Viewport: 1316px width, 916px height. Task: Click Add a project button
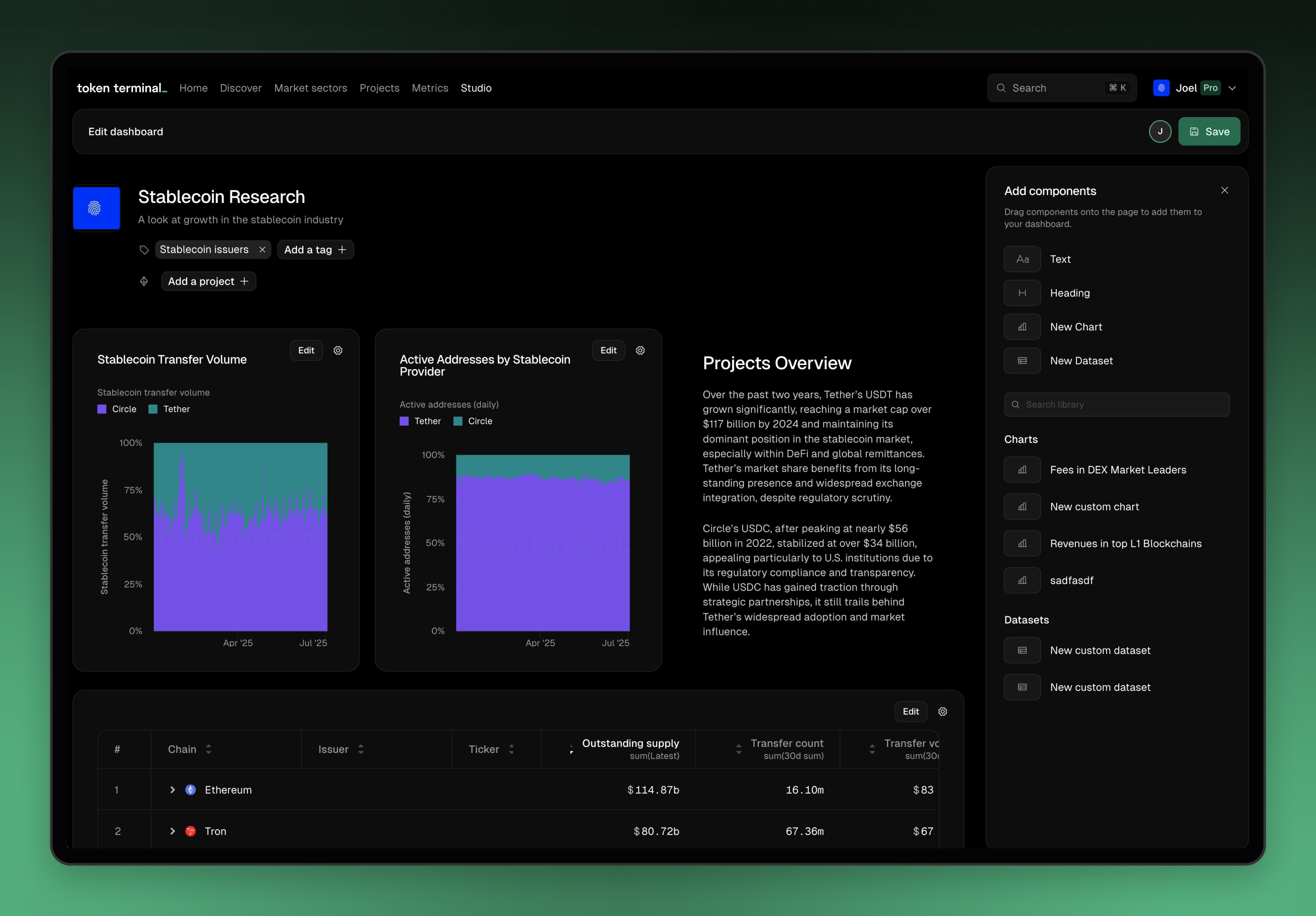pyautogui.click(x=209, y=281)
